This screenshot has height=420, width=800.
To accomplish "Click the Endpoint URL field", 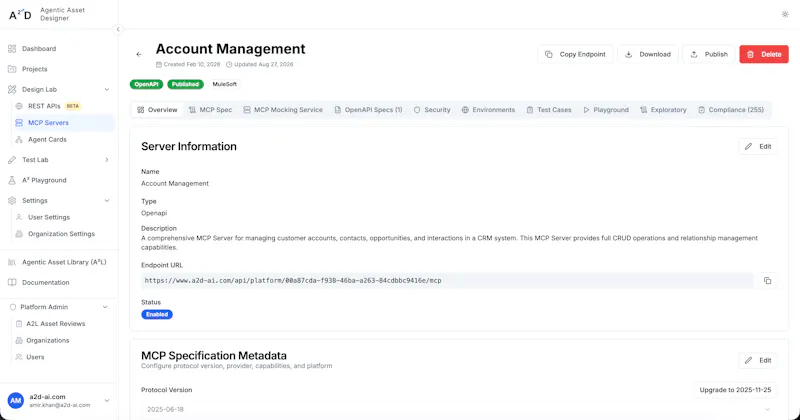I will tap(447, 281).
